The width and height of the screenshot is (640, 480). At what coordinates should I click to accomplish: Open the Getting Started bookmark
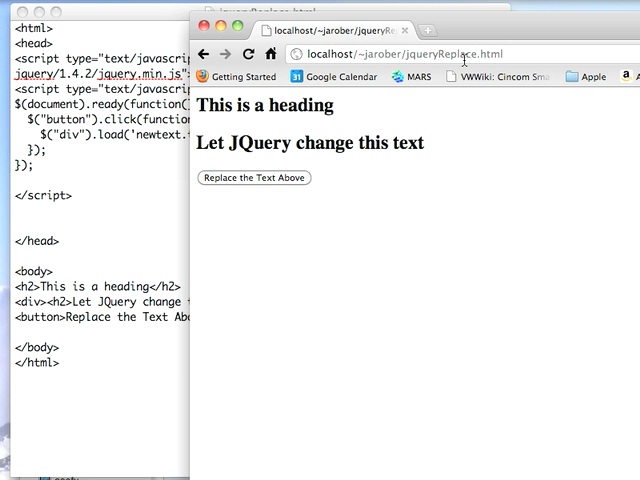(236, 77)
